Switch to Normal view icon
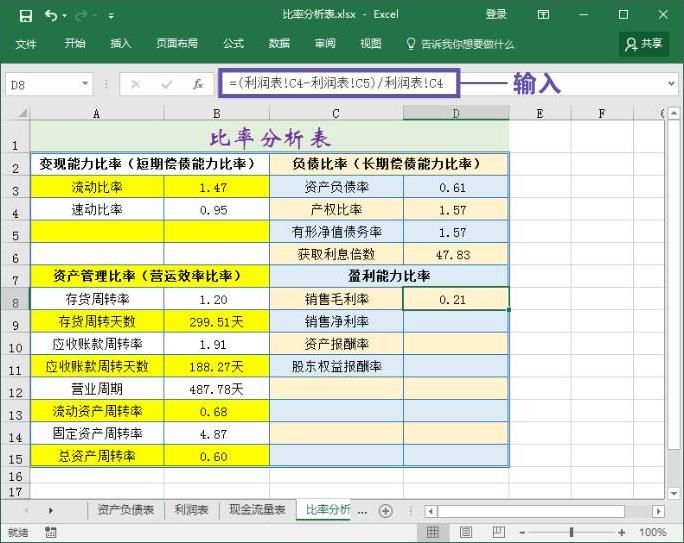The image size is (684, 543). 432,532
